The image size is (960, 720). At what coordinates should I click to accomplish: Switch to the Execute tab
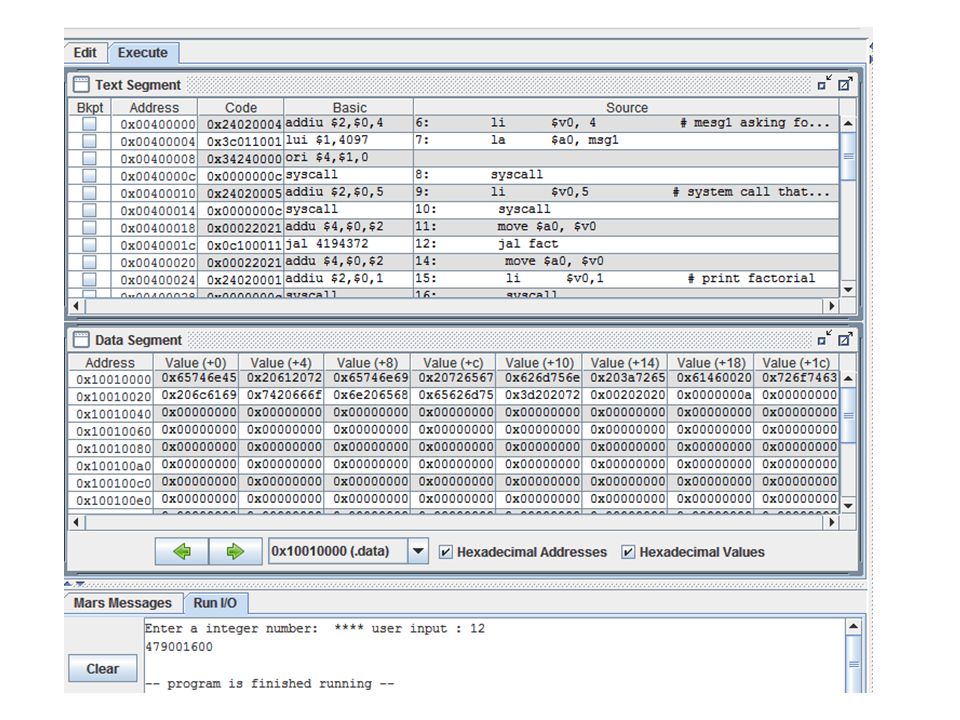(x=143, y=53)
